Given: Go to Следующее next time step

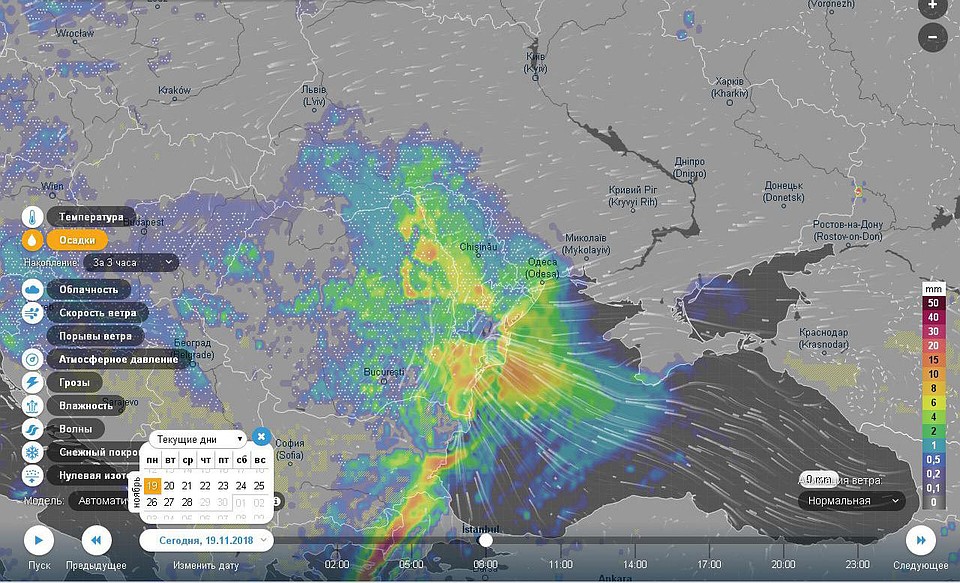Looking at the screenshot, I should pyautogui.click(x=921, y=541).
